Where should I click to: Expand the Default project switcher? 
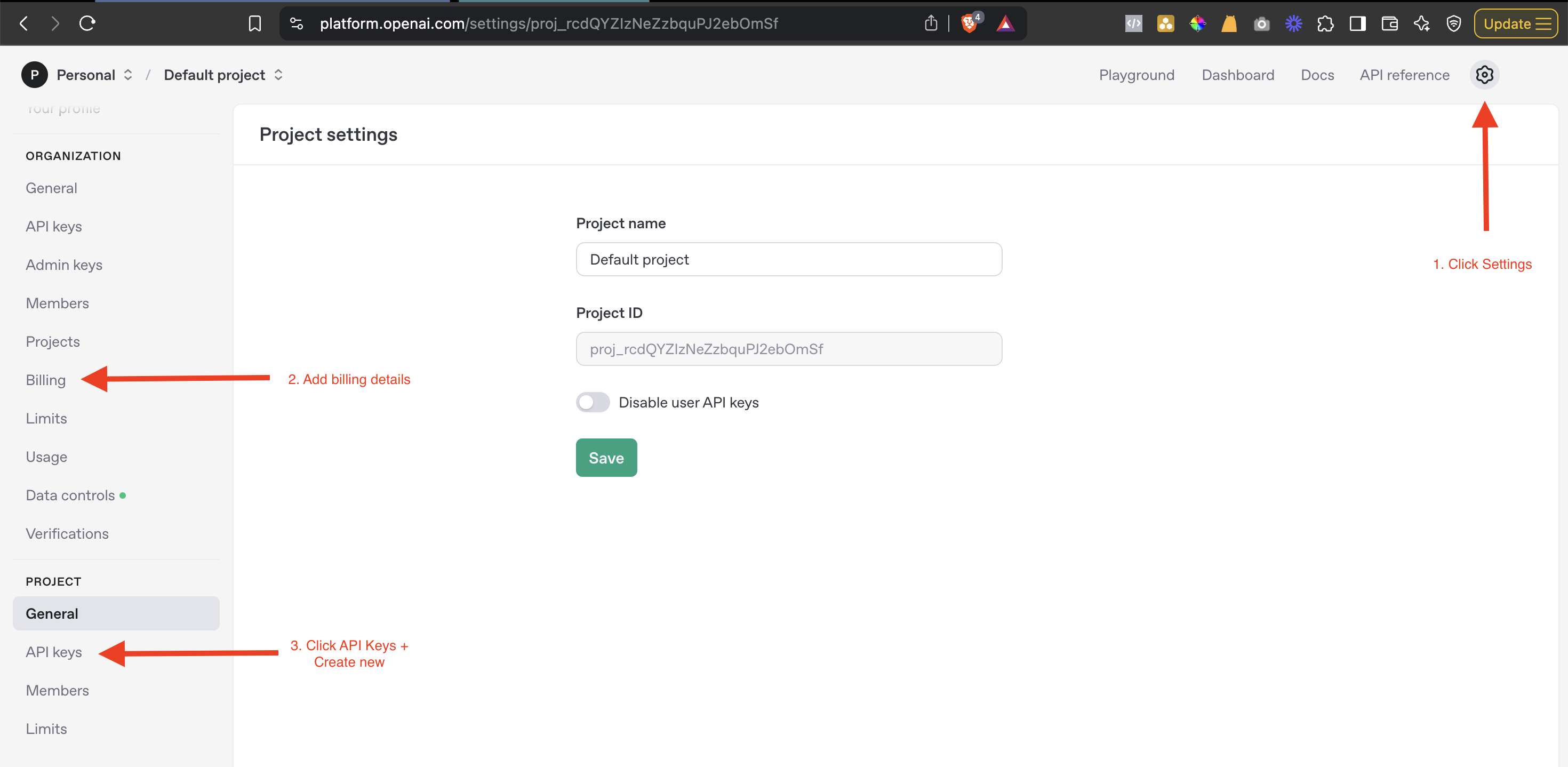[x=223, y=75]
